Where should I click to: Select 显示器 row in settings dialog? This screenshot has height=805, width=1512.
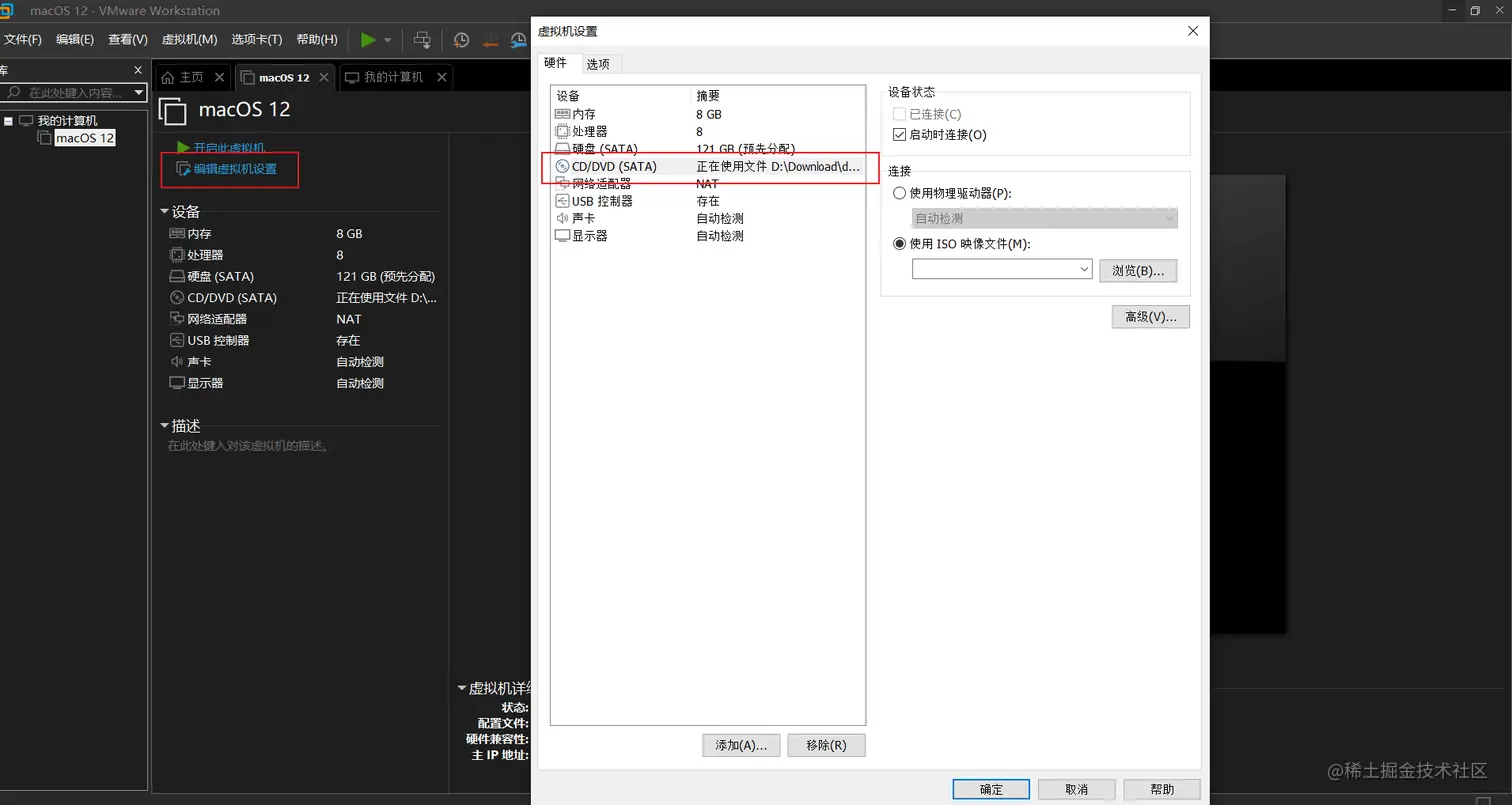pos(708,236)
